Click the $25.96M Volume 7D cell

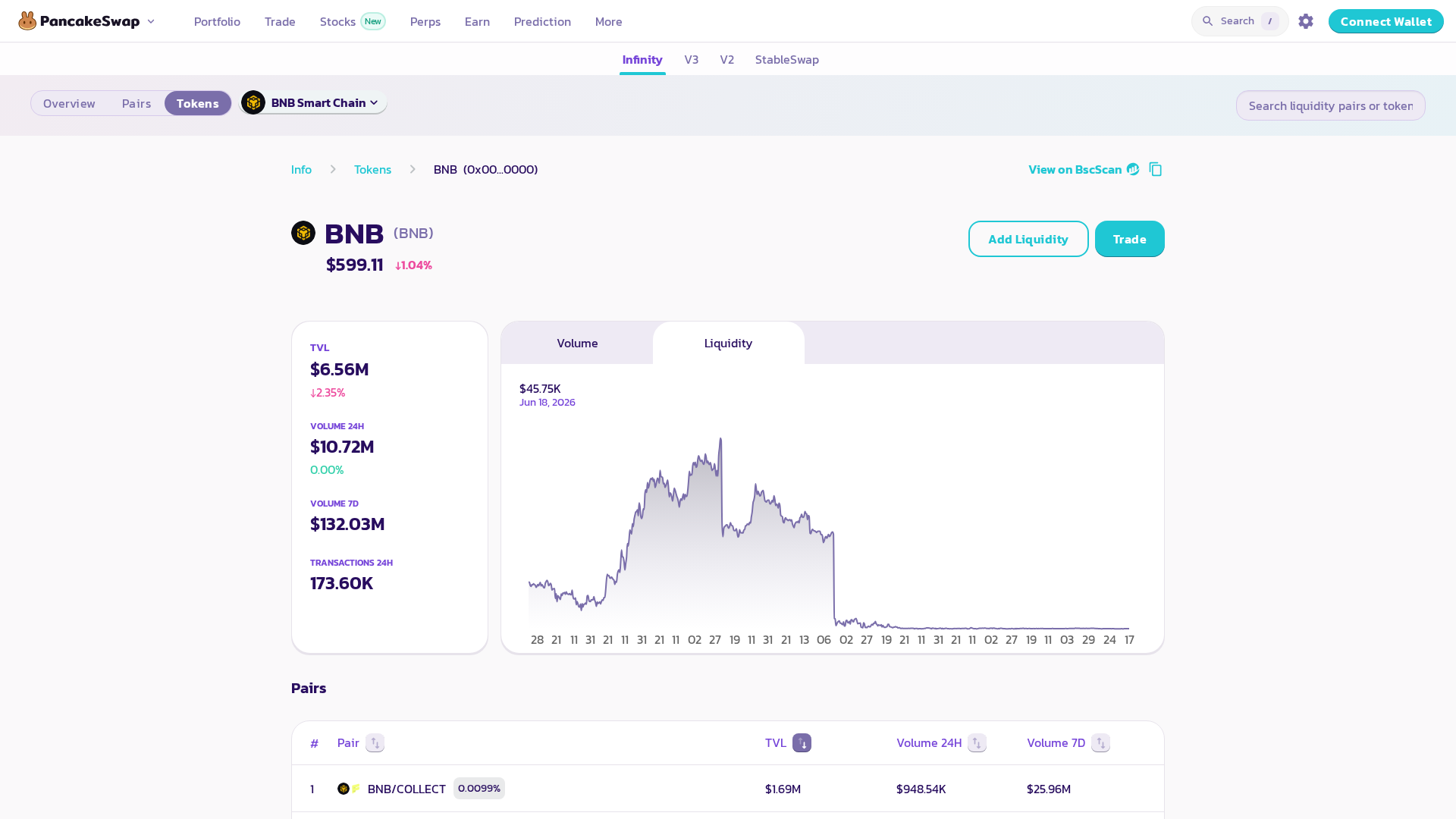point(1049,789)
